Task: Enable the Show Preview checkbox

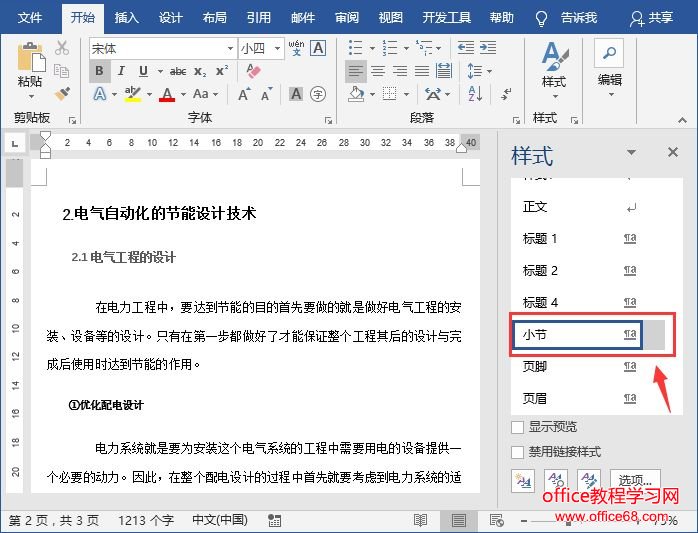Action: [x=517, y=427]
